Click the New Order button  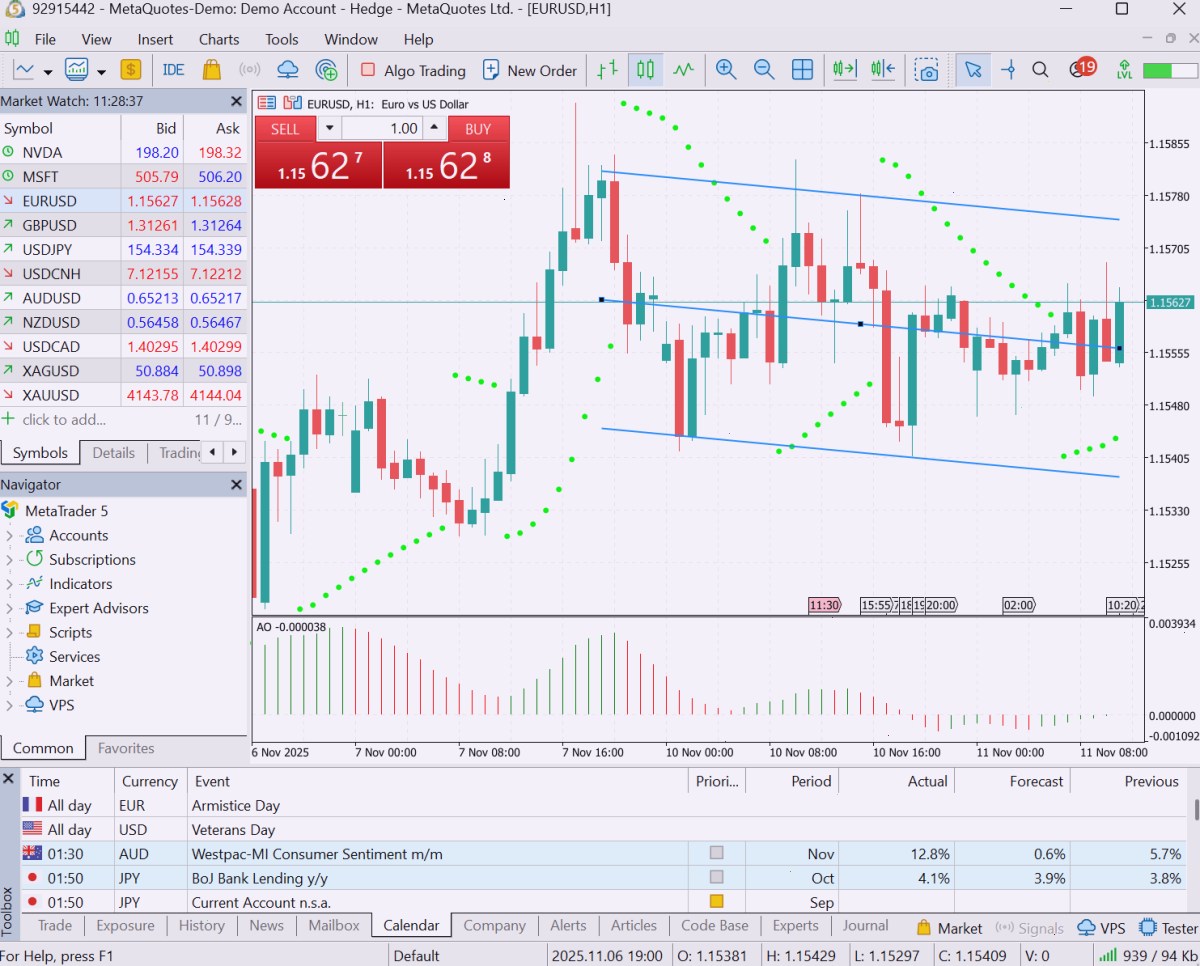coord(530,70)
